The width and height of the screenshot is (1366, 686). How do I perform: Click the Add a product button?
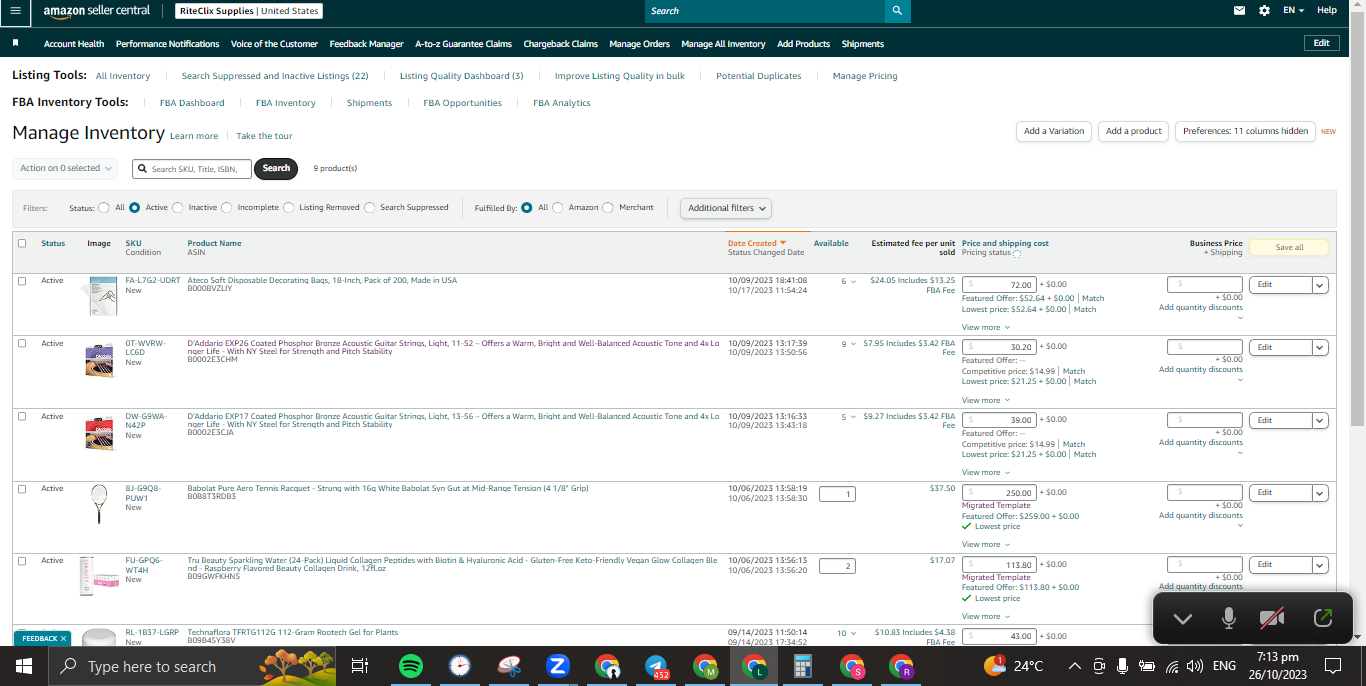click(1133, 131)
